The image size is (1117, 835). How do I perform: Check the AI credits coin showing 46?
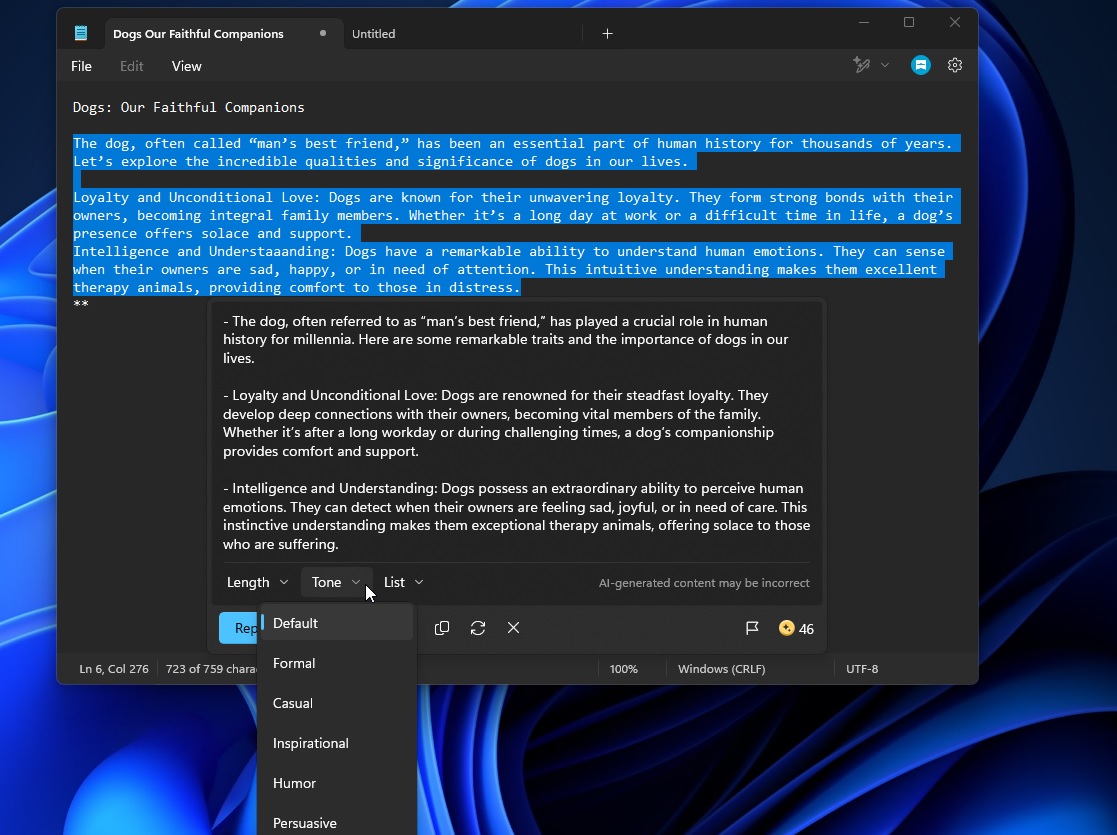tap(796, 628)
